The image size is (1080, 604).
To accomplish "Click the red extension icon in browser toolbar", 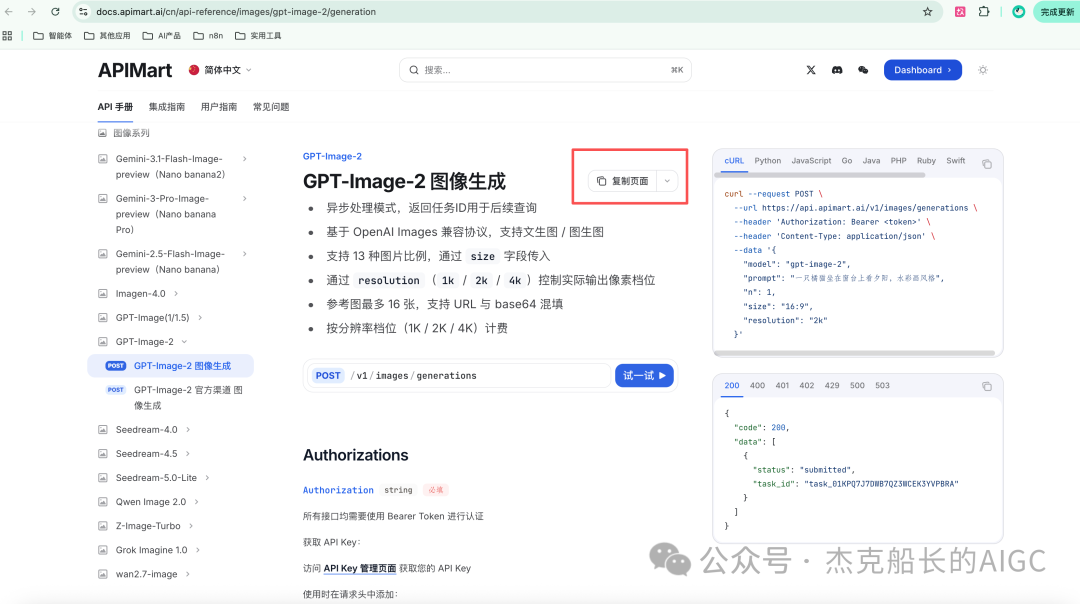I will click(x=959, y=12).
